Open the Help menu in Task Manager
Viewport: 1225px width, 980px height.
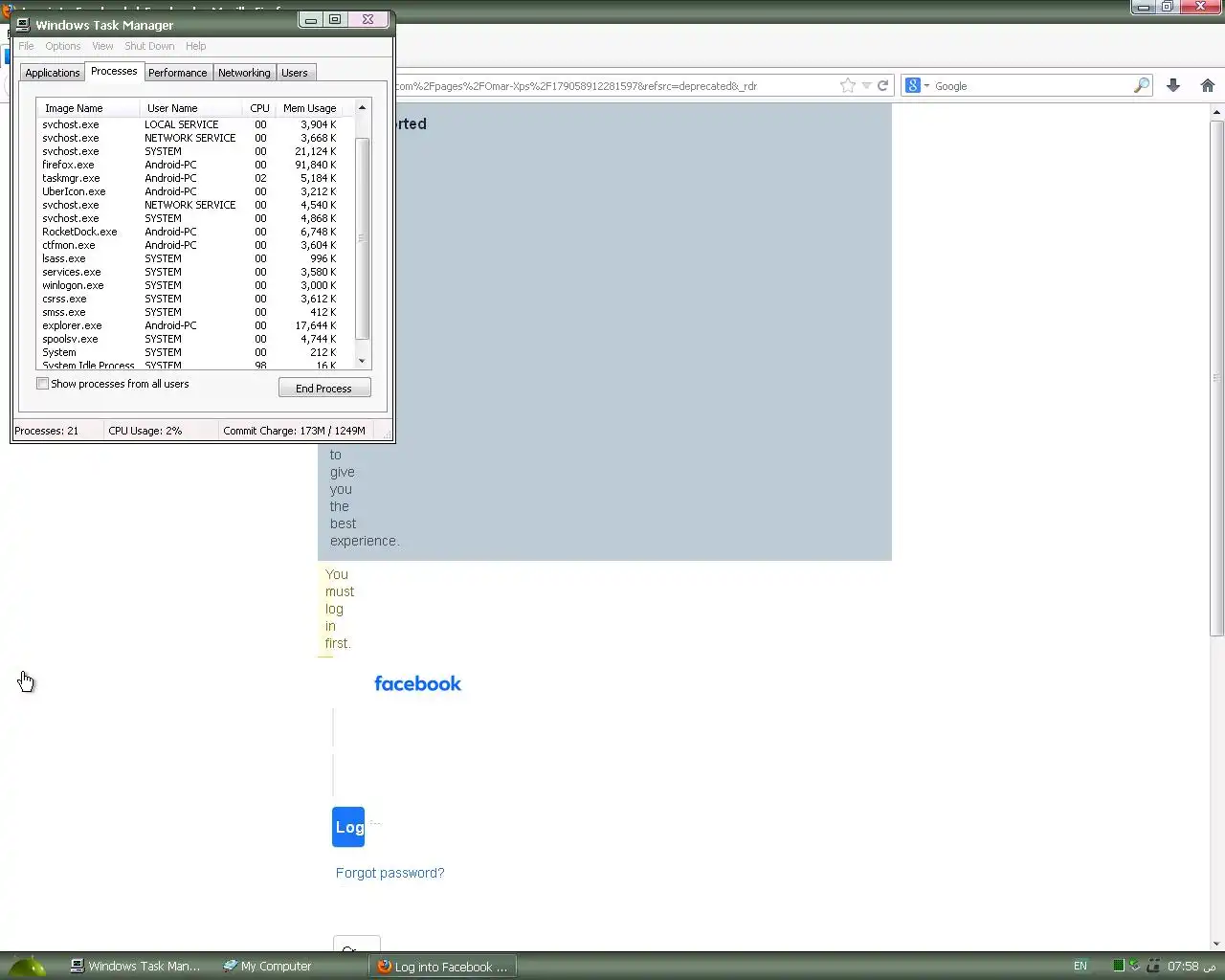click(x=195, y=46)
